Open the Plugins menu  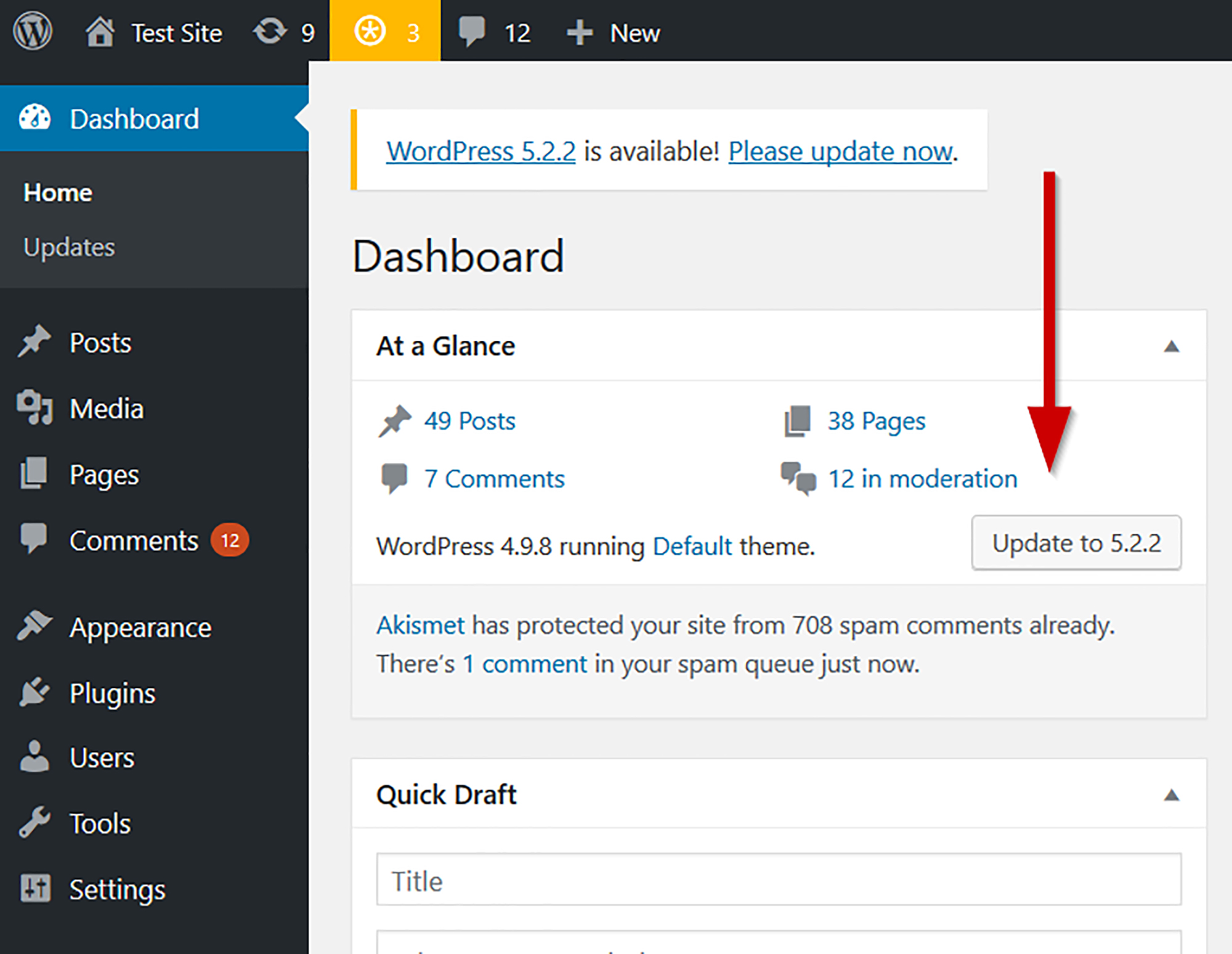point(112,694)
